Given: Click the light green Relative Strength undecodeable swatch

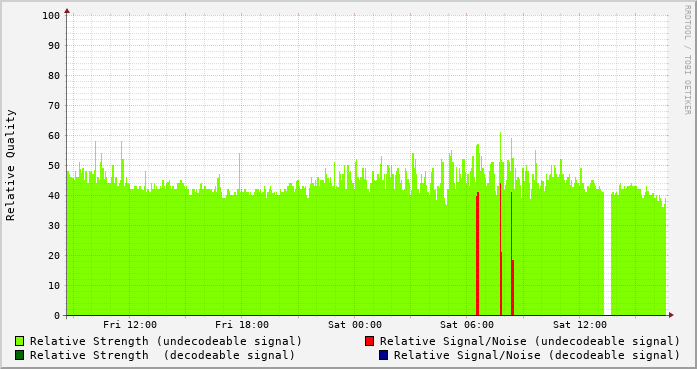Looking at the screenshot, I should click(x=20, y=341).
